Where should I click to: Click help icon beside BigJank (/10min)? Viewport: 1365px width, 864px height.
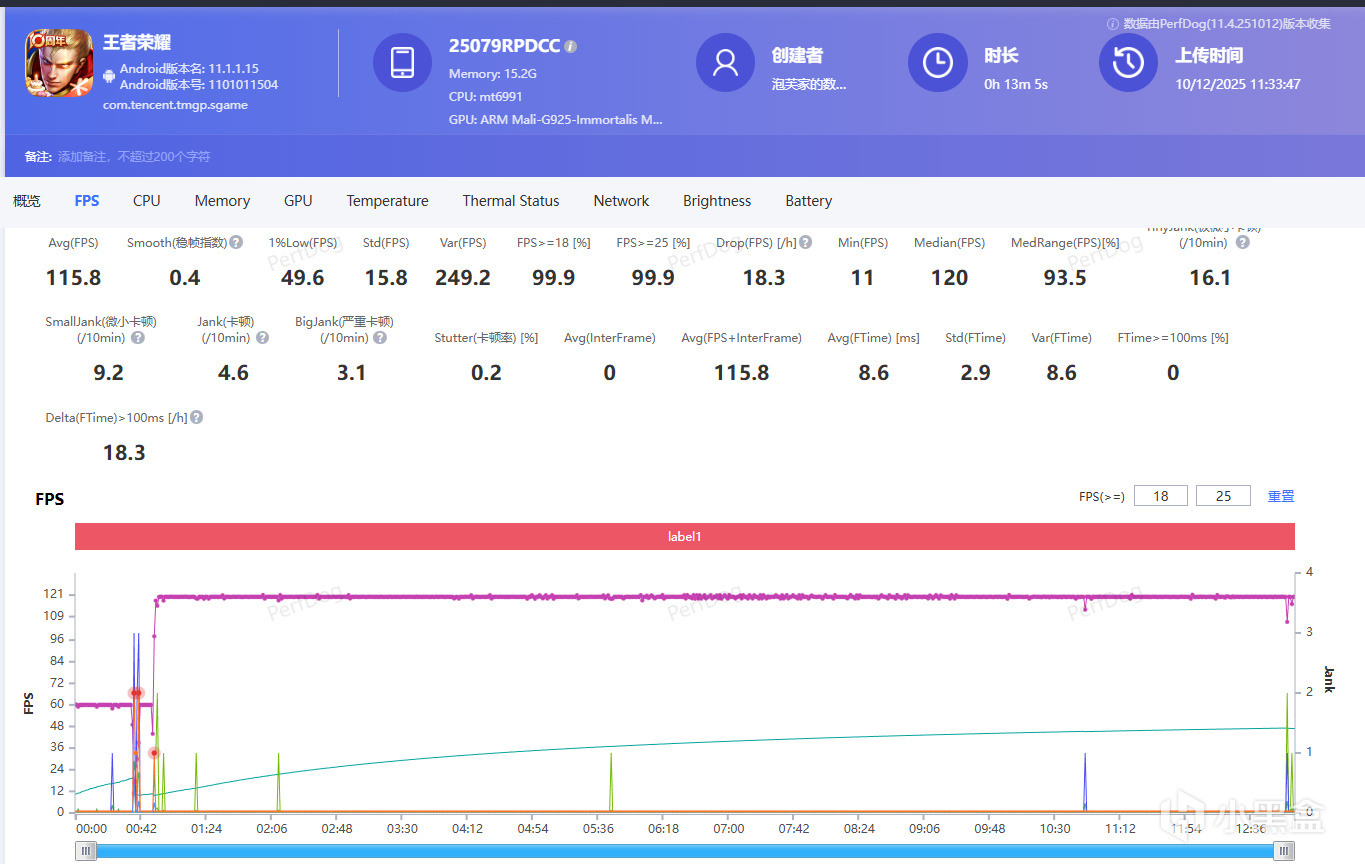(x=379, y=338)
